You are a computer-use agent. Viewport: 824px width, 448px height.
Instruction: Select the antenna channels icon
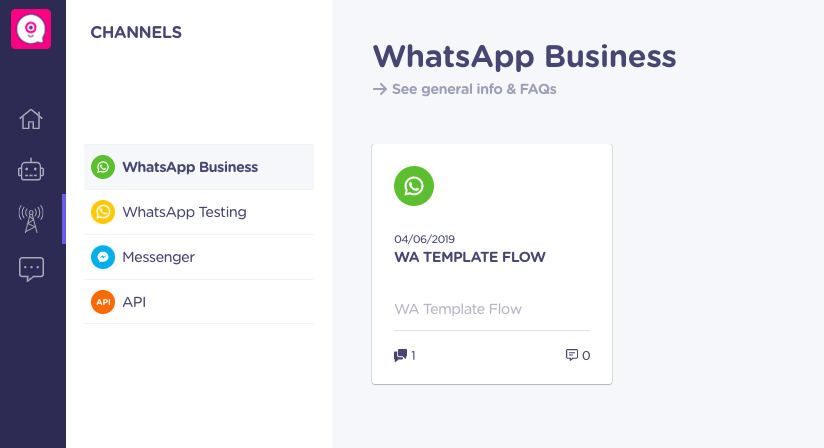point(31,219)
